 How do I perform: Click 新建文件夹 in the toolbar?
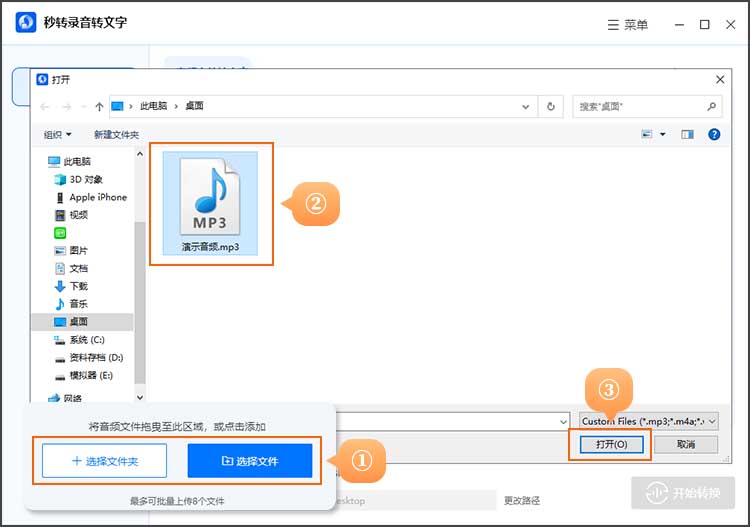point(116,134)
